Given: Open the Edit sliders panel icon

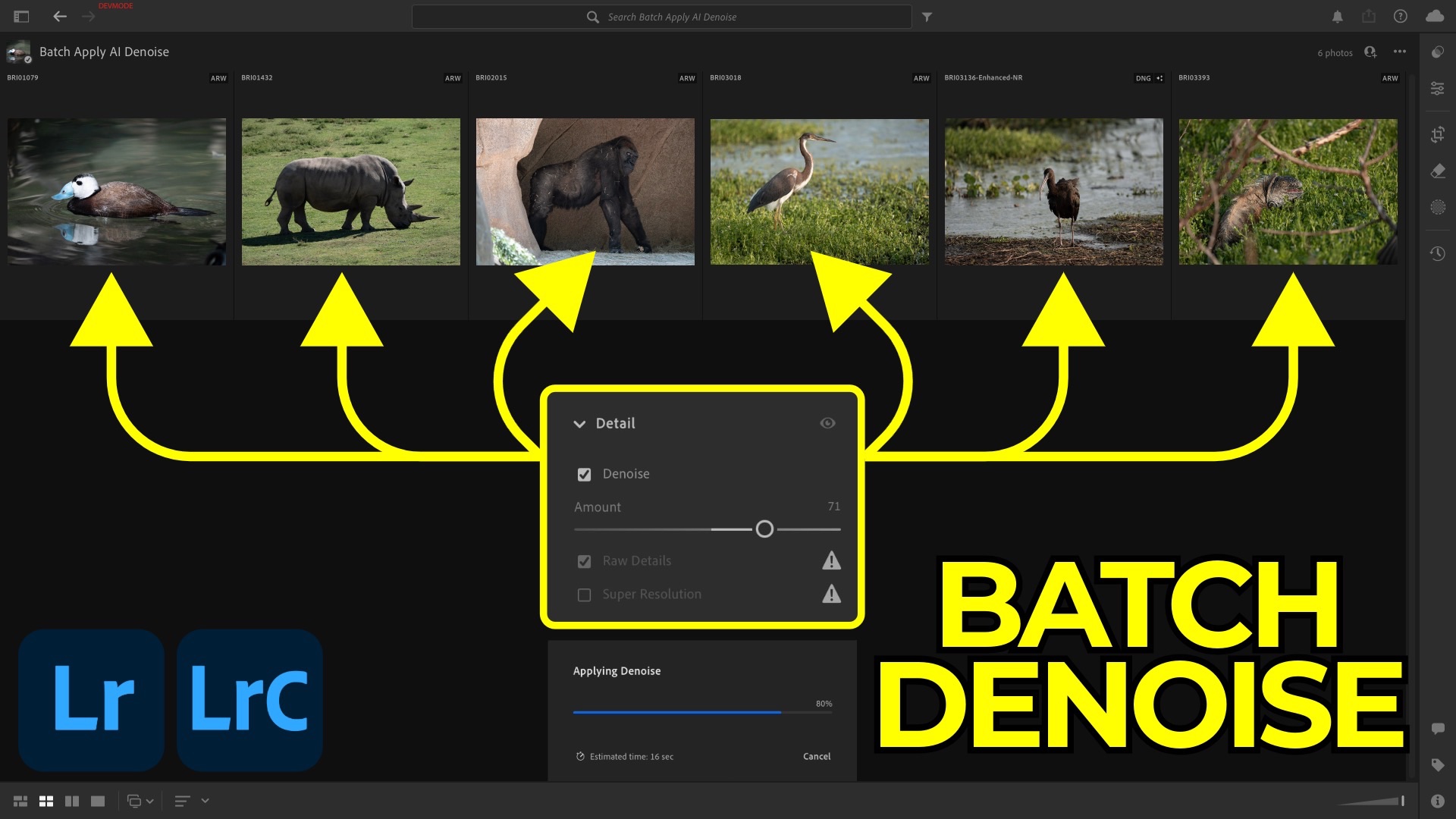Looking at the screenshot, I should pos(1437,89).
